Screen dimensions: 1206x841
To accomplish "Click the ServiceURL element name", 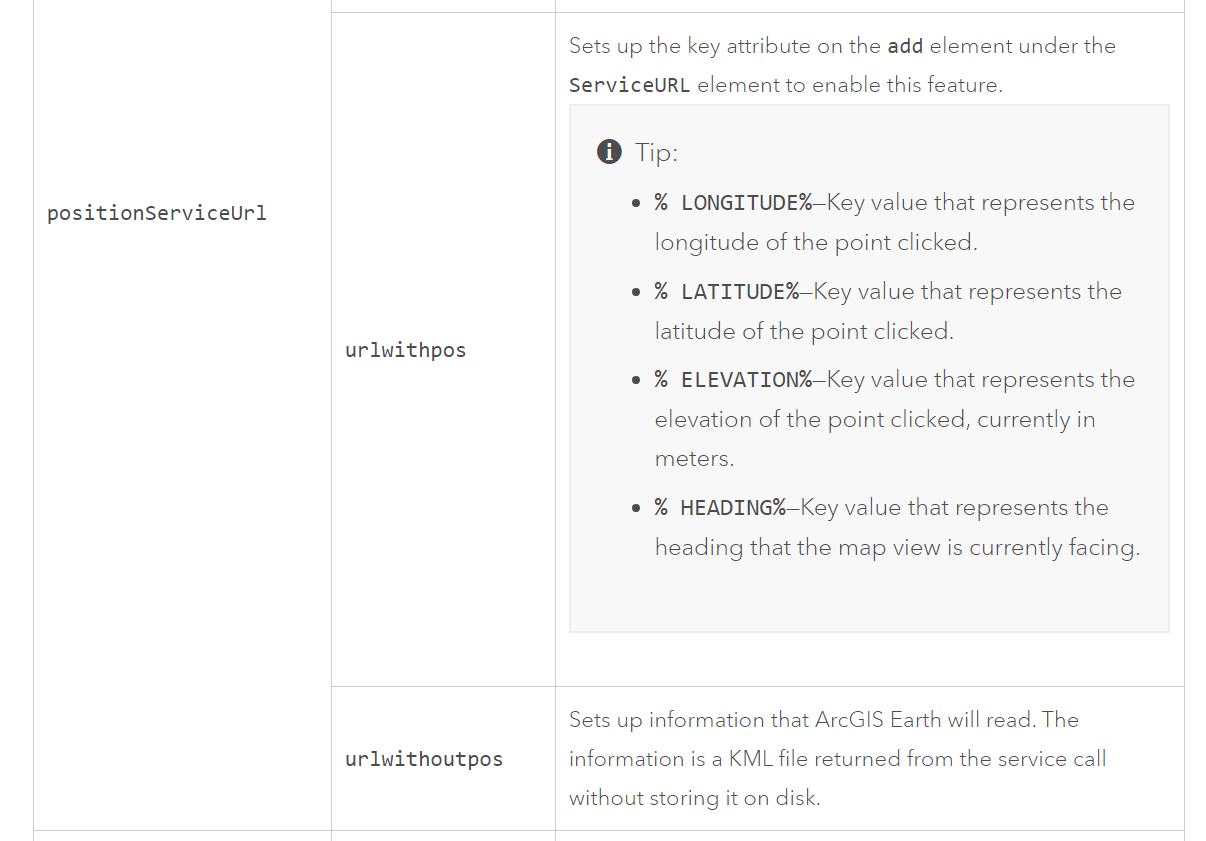I will point(629,85).
